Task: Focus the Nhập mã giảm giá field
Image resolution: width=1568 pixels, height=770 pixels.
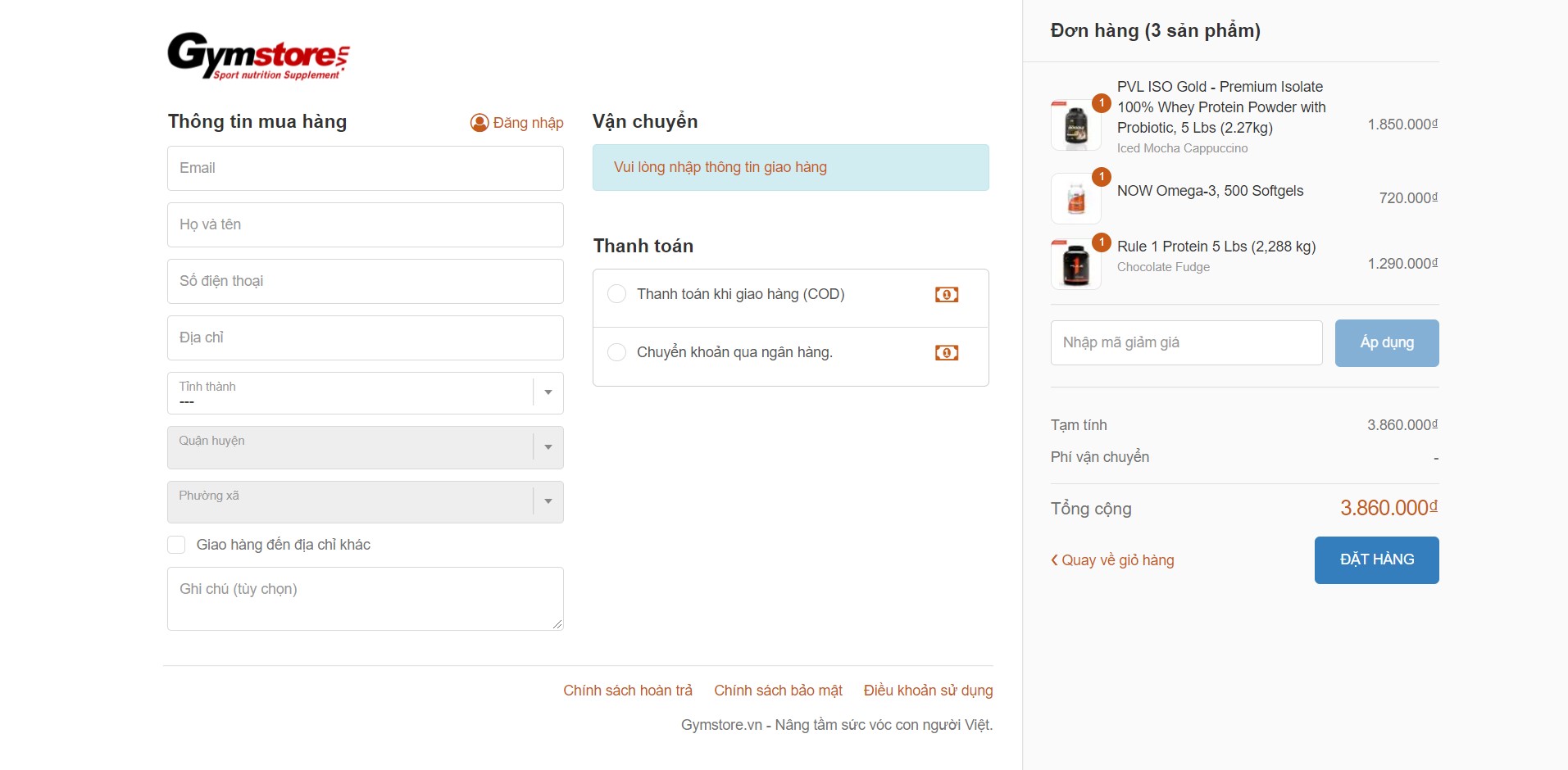Action: [x=1187, y=342]
